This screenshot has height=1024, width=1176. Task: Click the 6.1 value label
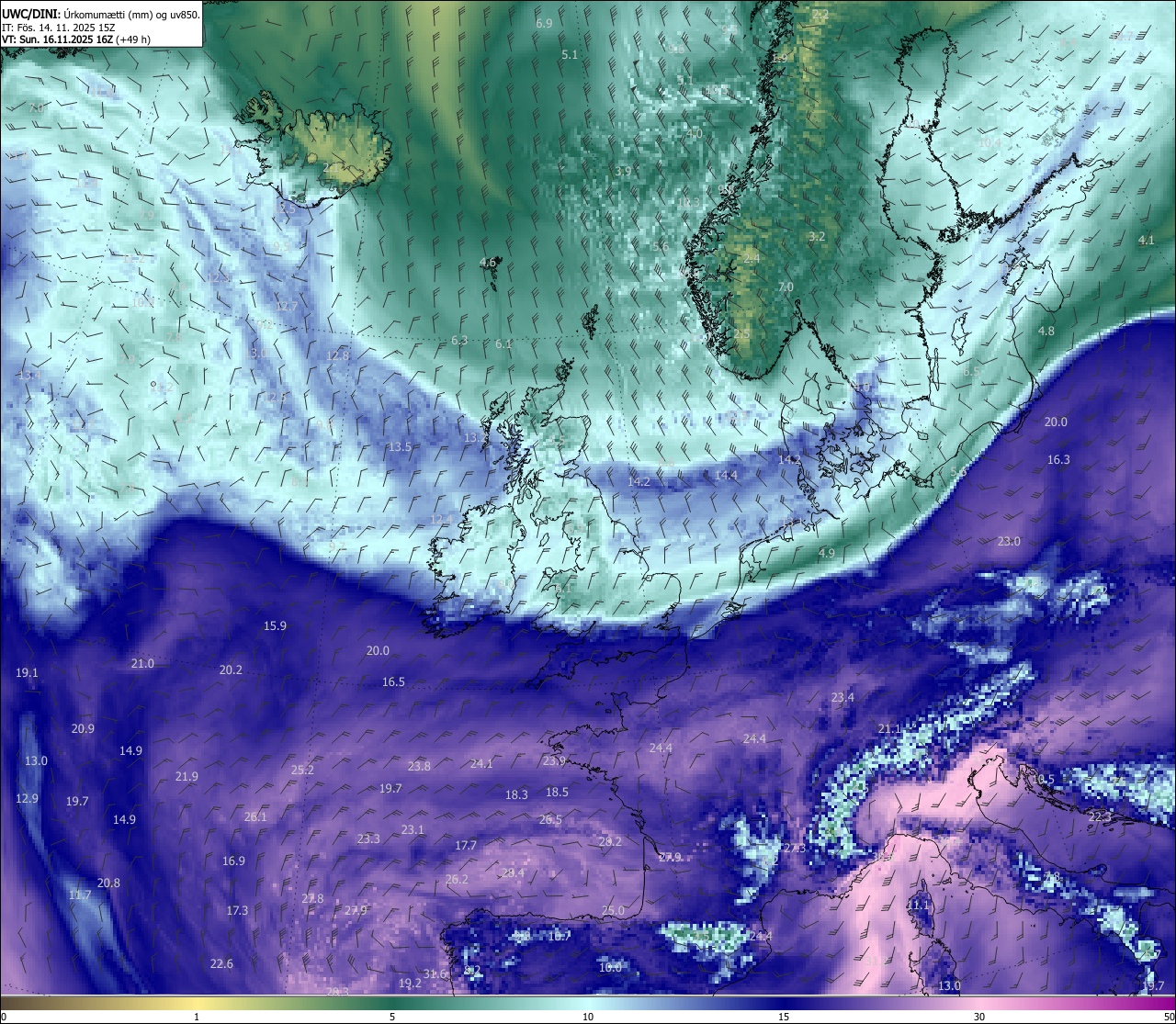503,344
